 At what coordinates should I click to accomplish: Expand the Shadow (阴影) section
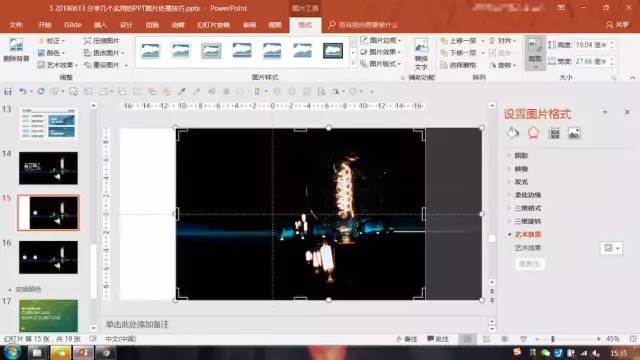pos(521,156)
